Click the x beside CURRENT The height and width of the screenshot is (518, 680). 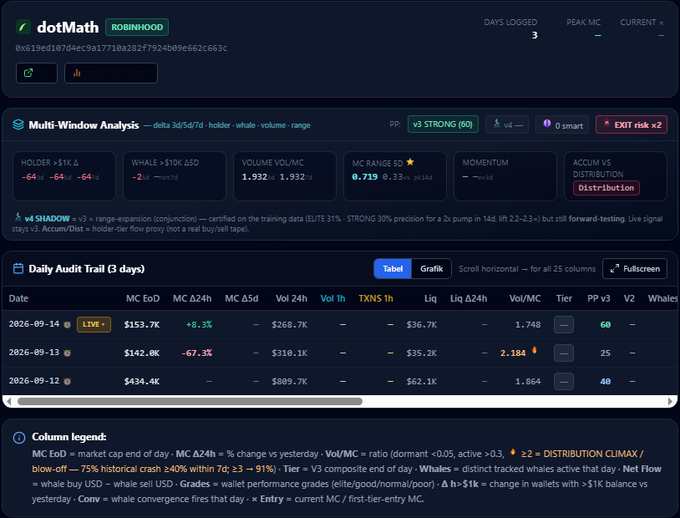pos(661,23)
